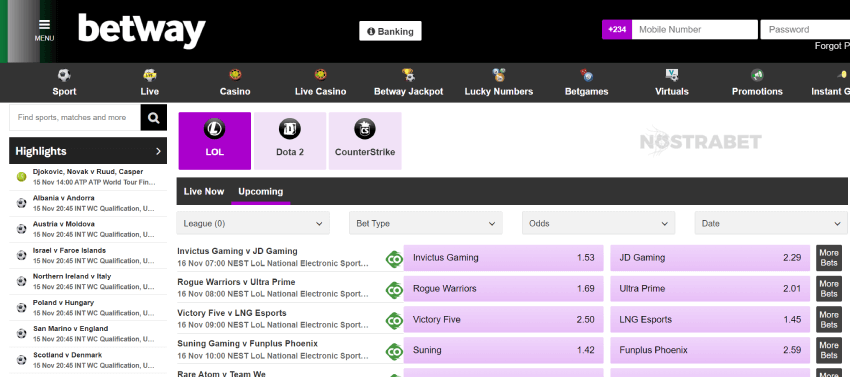Click cash-out icon for Victory Five match
The image size is (850, 377).
coord(394,321)
